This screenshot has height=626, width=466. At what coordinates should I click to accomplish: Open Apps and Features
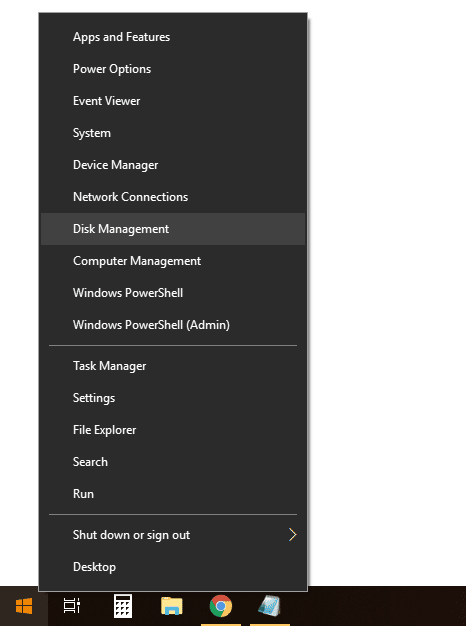(173, 37)
